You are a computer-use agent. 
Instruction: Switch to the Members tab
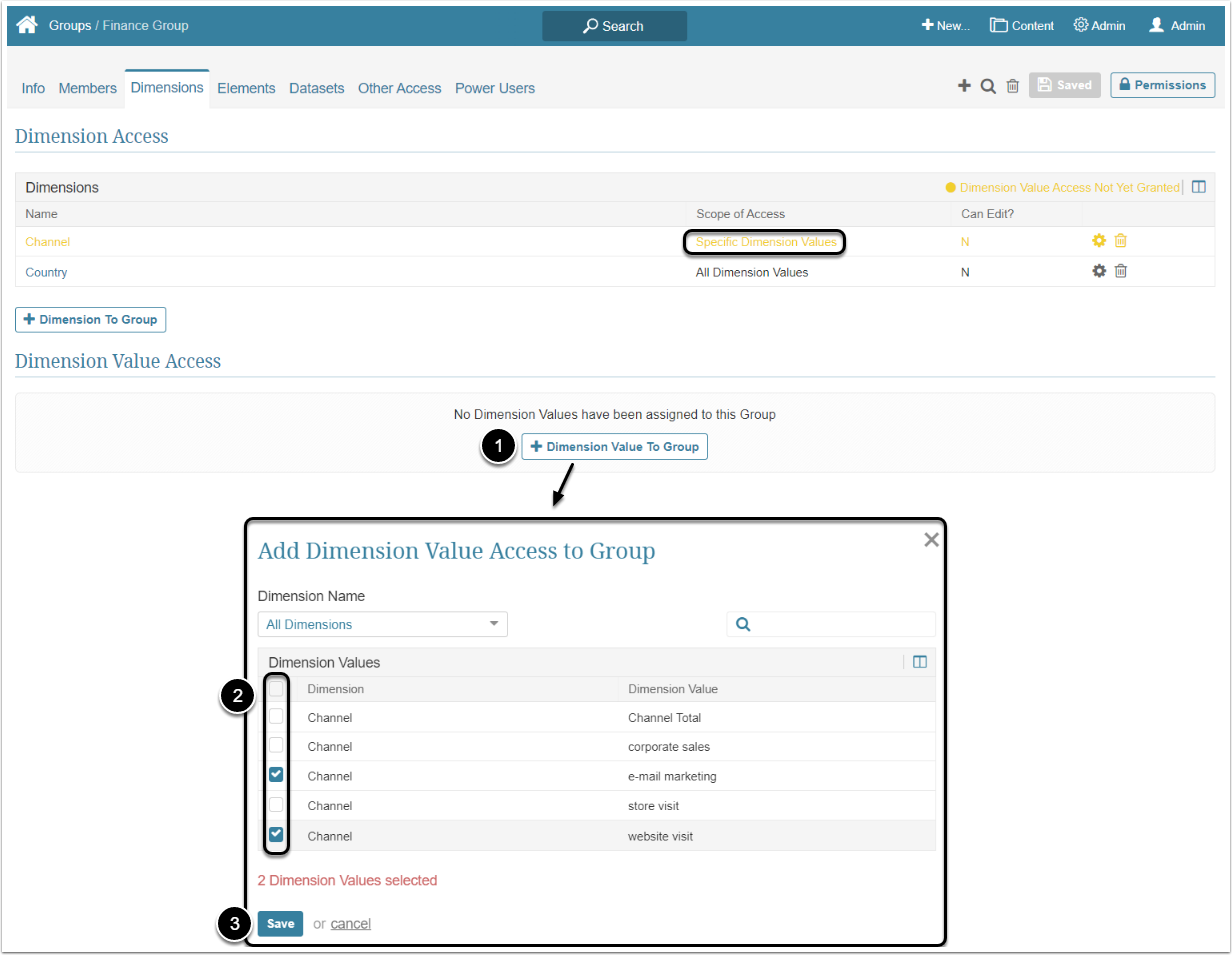pos(87,88)
